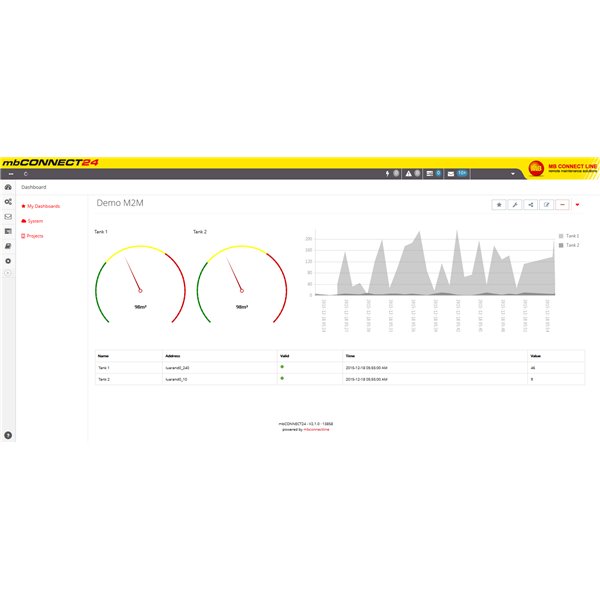Open the wrench dashboard settings button
The width and height of the screenshot is (600, 600).
(514, 204)
